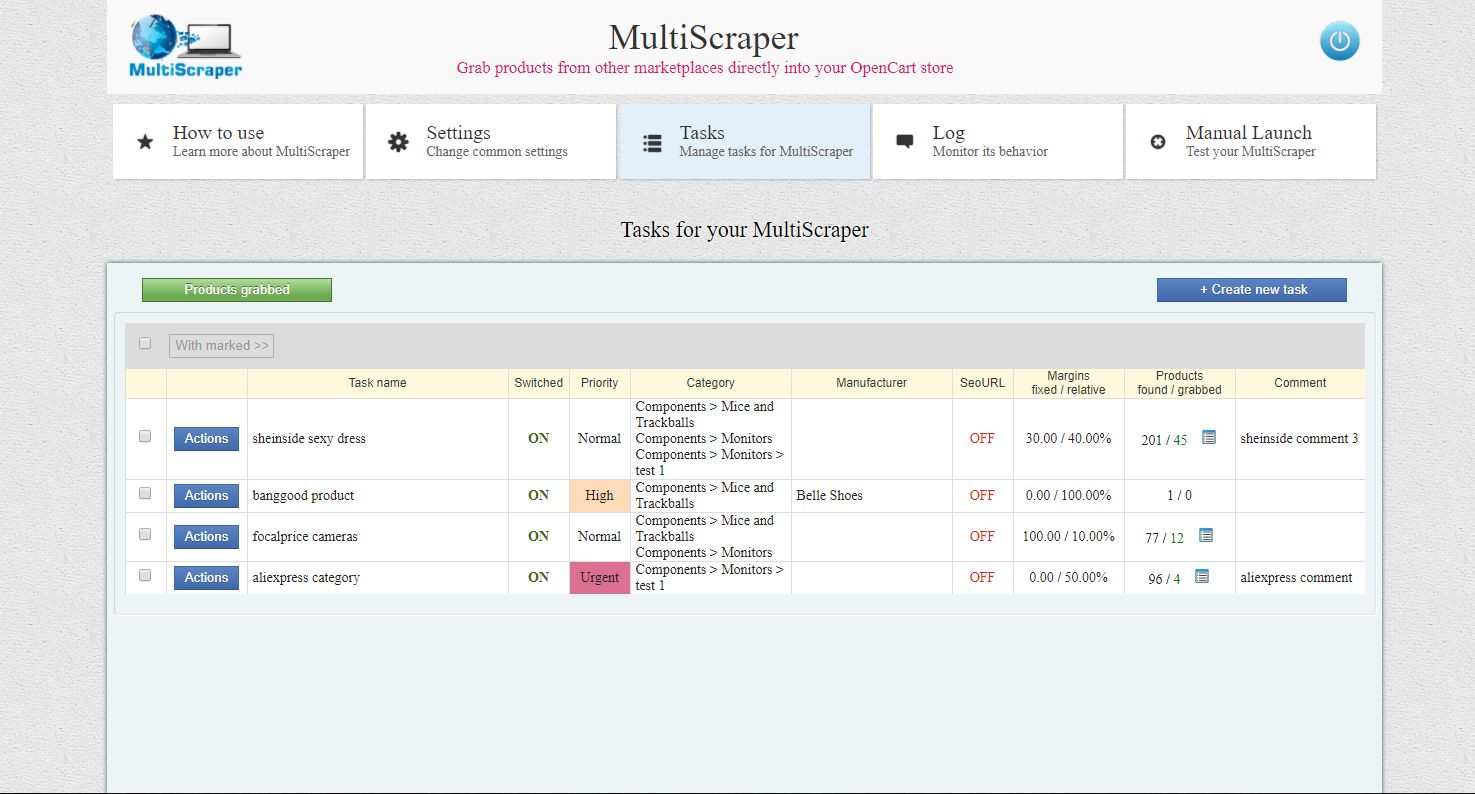
Task: Click the Switched column header
Action: pyautogui.click(x=538, y=383)
